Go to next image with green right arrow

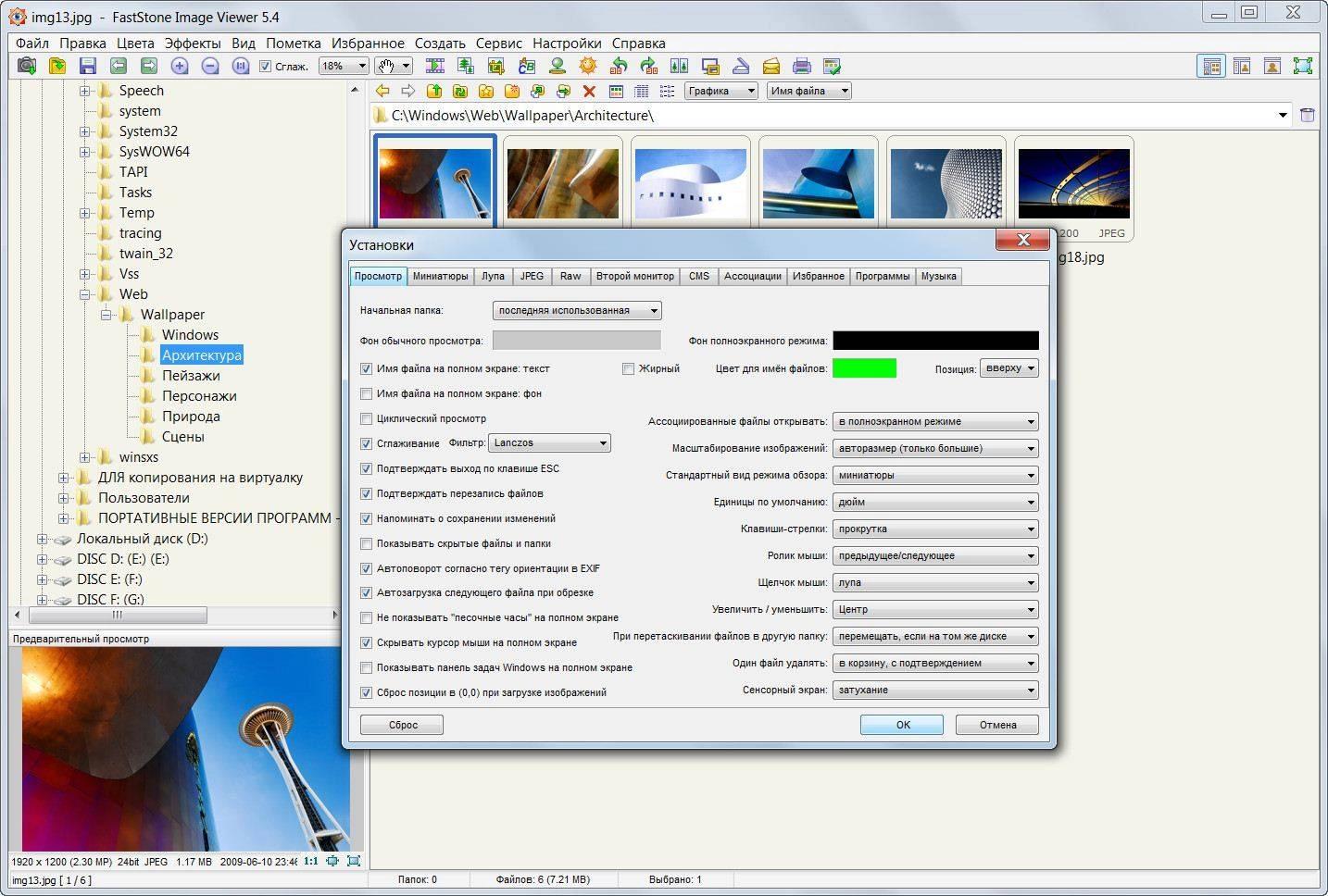click(x=149, y=66)
